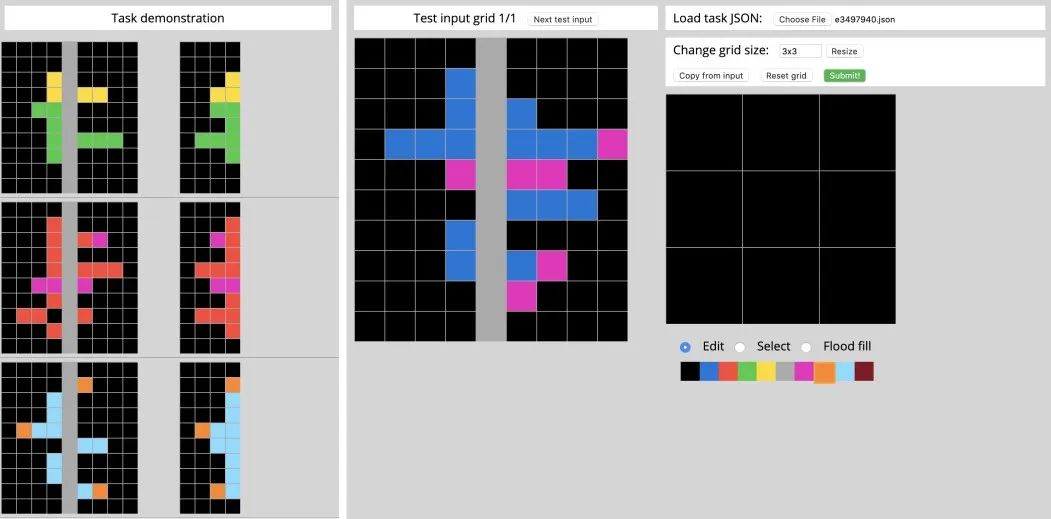
Task: Click Copy from input button
Action: point(710,76)
